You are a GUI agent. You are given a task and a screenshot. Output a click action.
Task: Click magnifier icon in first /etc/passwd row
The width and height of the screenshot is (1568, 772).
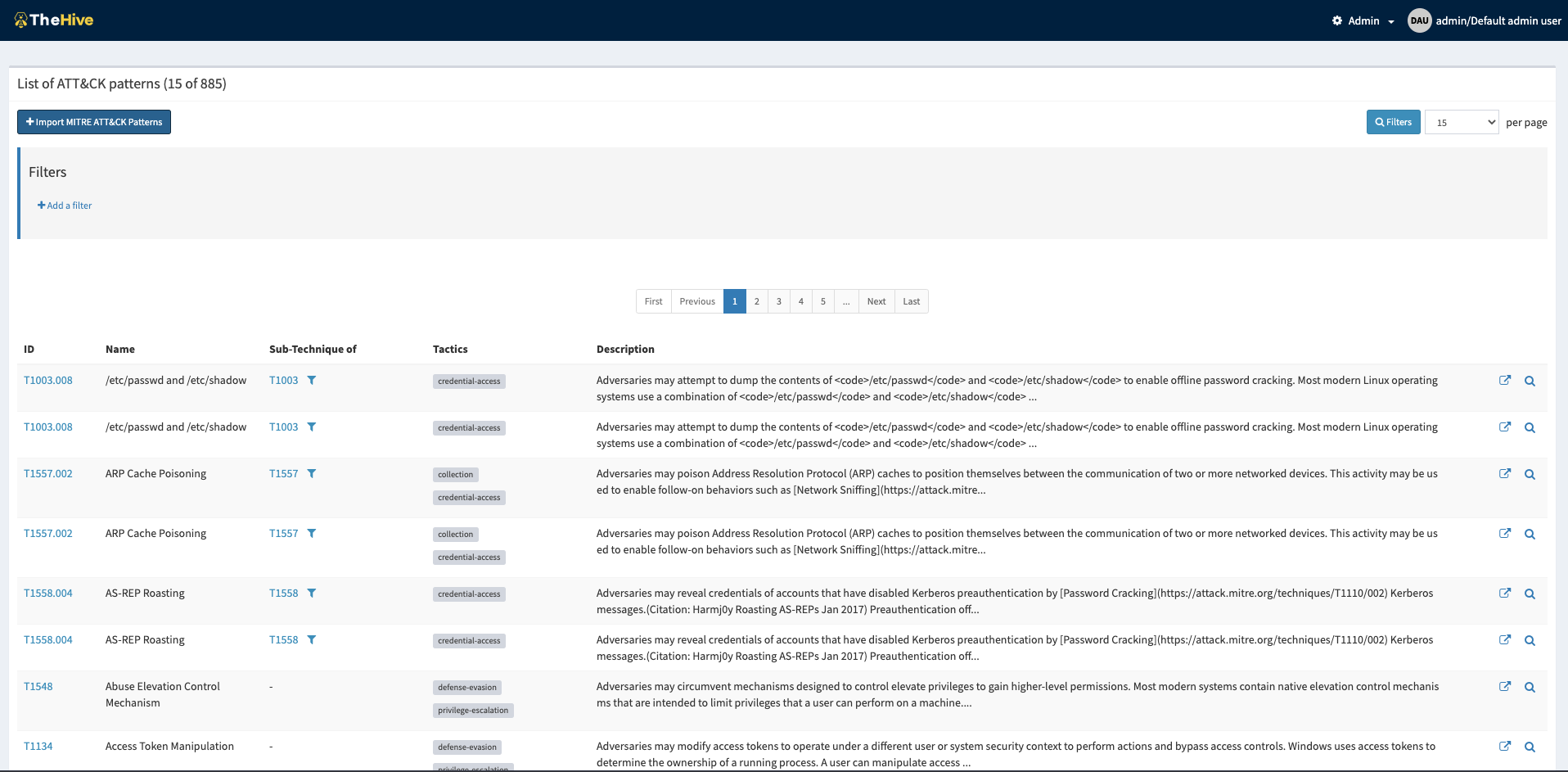click(x=1530, y=381)
